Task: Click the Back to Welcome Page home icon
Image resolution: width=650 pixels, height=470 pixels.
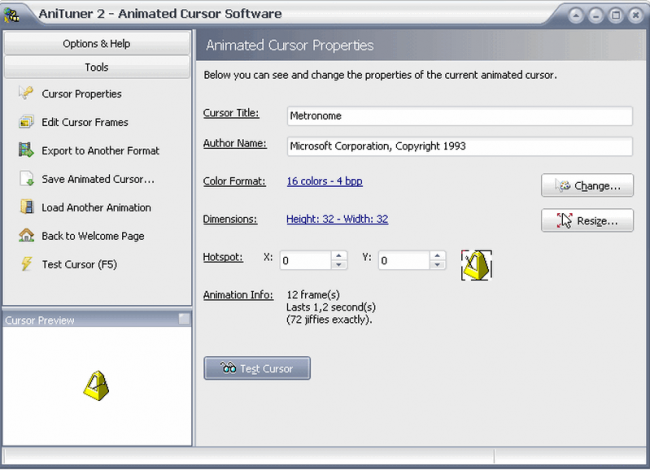Action: tap(26, 235)
